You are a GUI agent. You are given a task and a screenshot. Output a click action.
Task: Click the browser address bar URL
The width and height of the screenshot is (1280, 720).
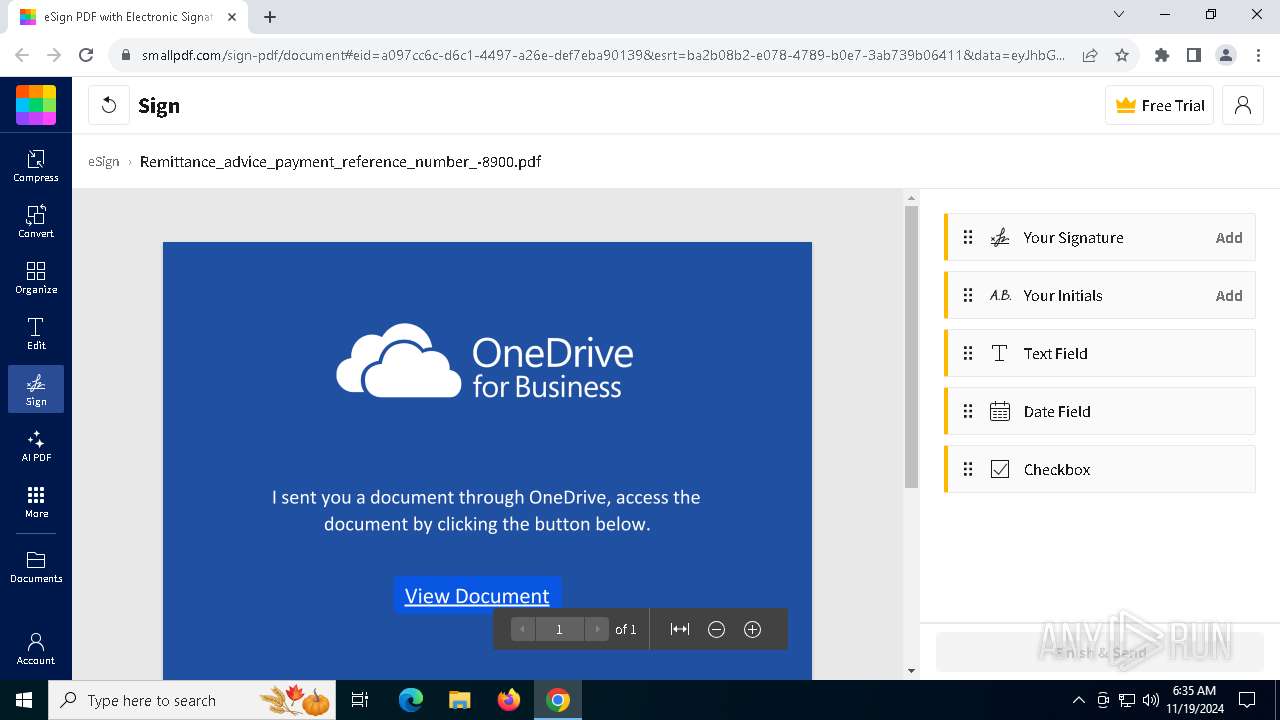603,55
